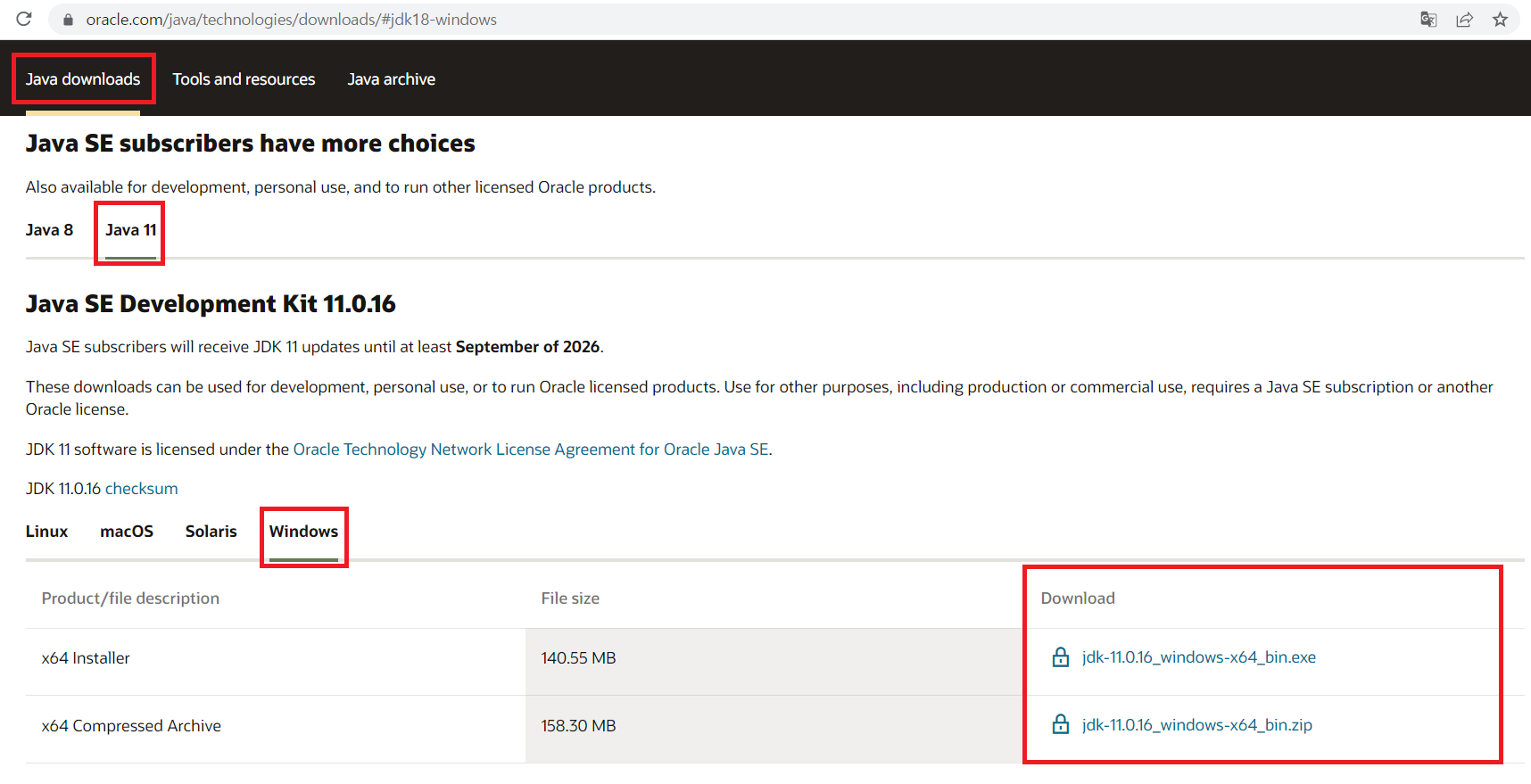1531x784 pixels.
Task: Click the browser address bar URL
Action: [x=291, y=20]
